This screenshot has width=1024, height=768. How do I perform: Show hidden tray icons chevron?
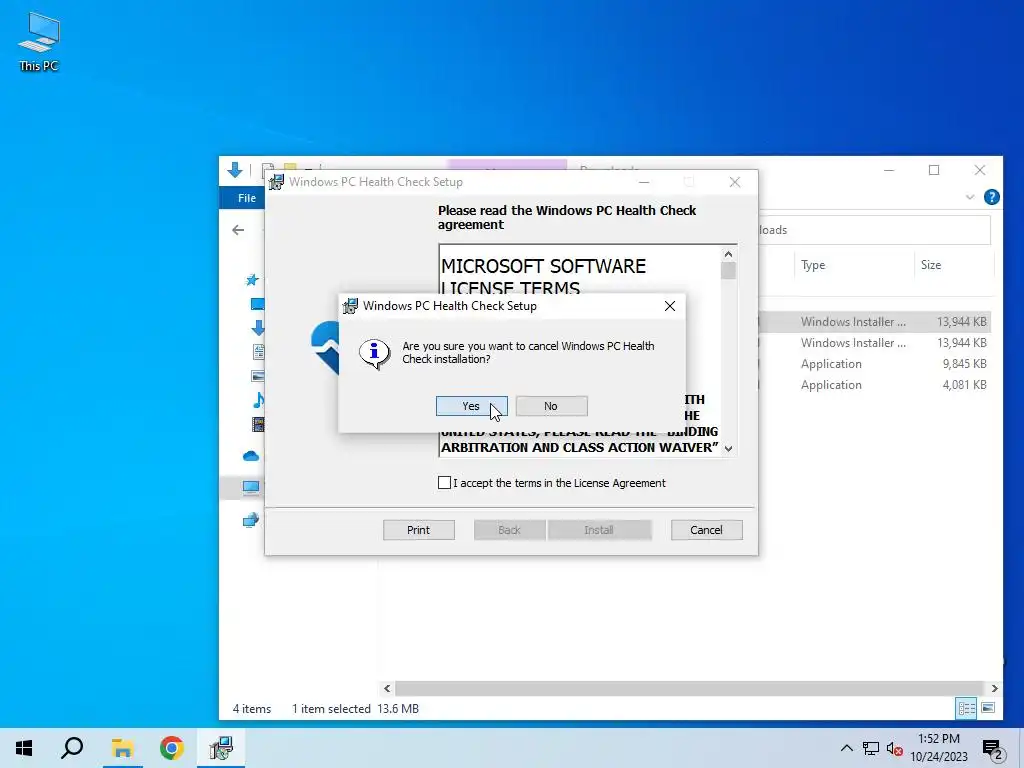point(846,748)
